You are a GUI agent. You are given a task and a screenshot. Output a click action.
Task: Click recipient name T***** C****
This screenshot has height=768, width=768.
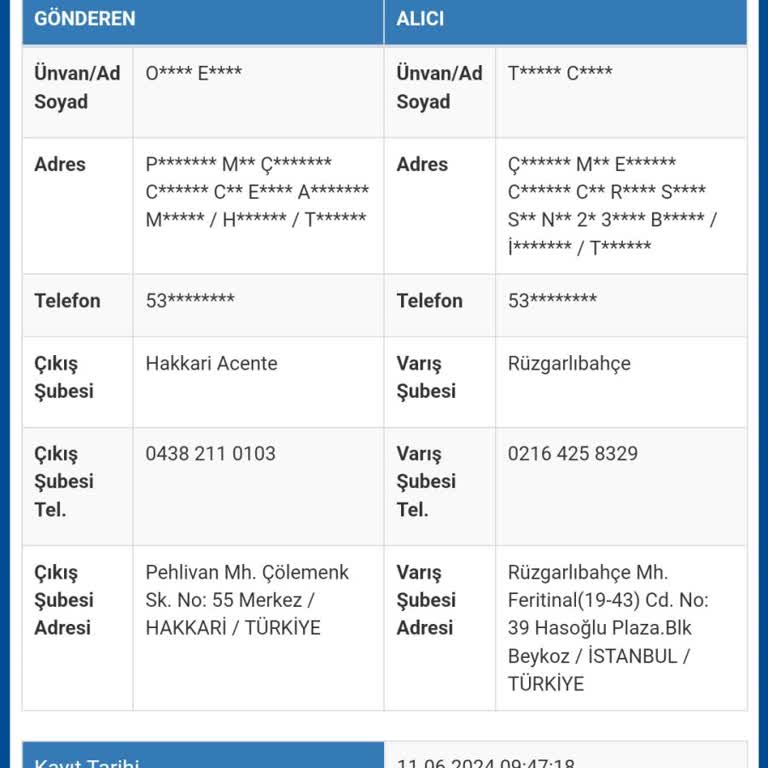[560, 73]
